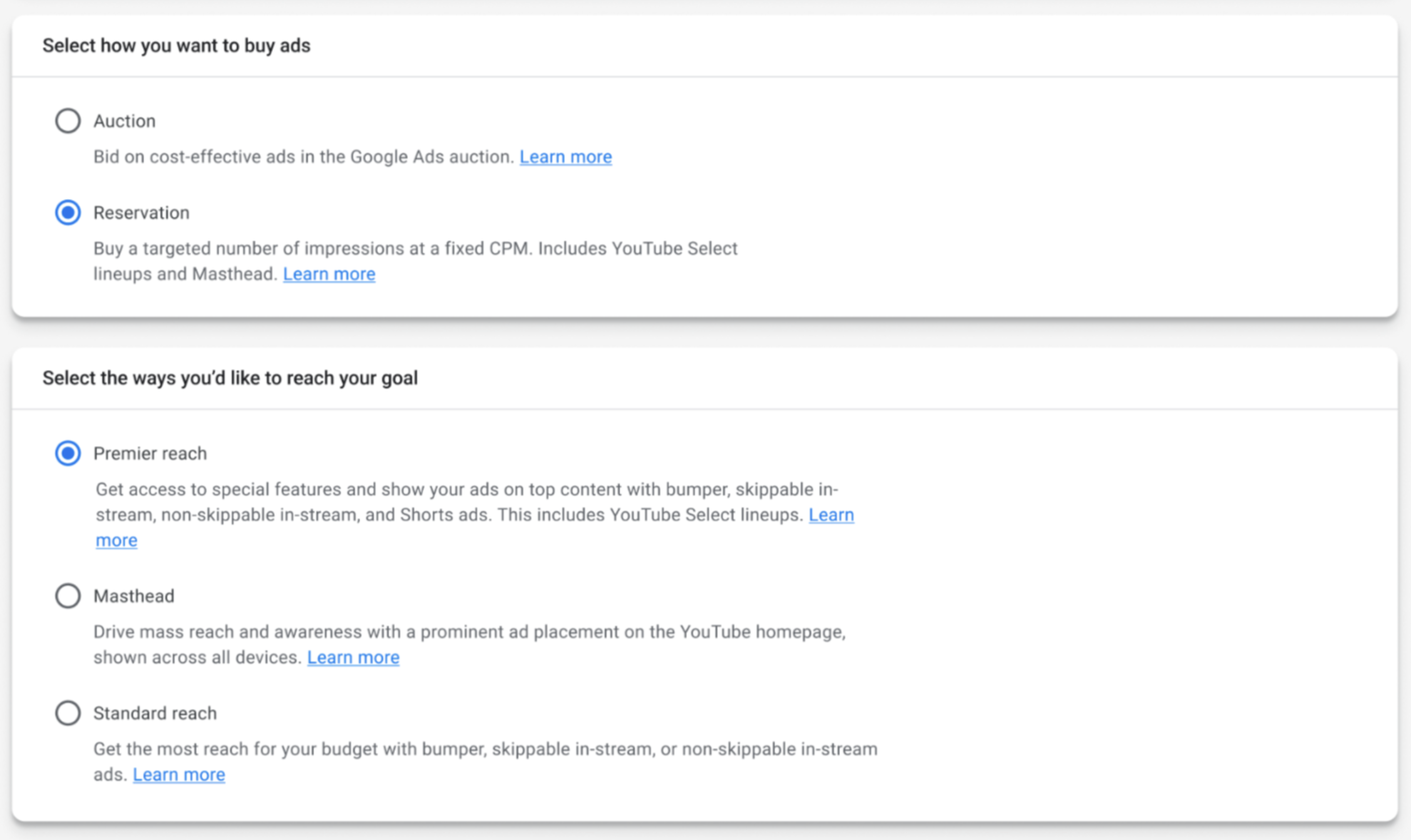Open Learn more link under Masthead

coord(353,657)
